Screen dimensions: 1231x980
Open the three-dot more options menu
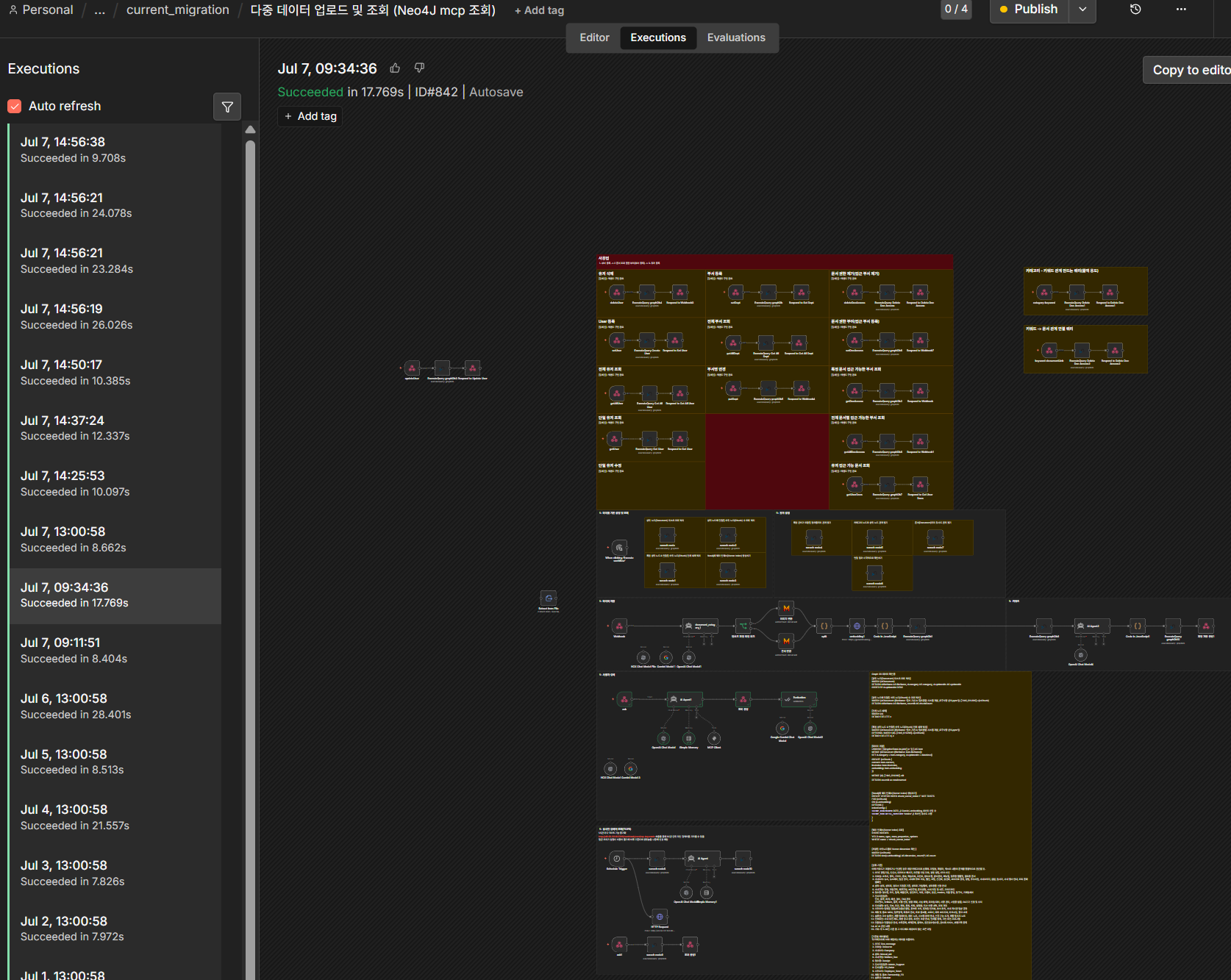(x=1181, y=10)
